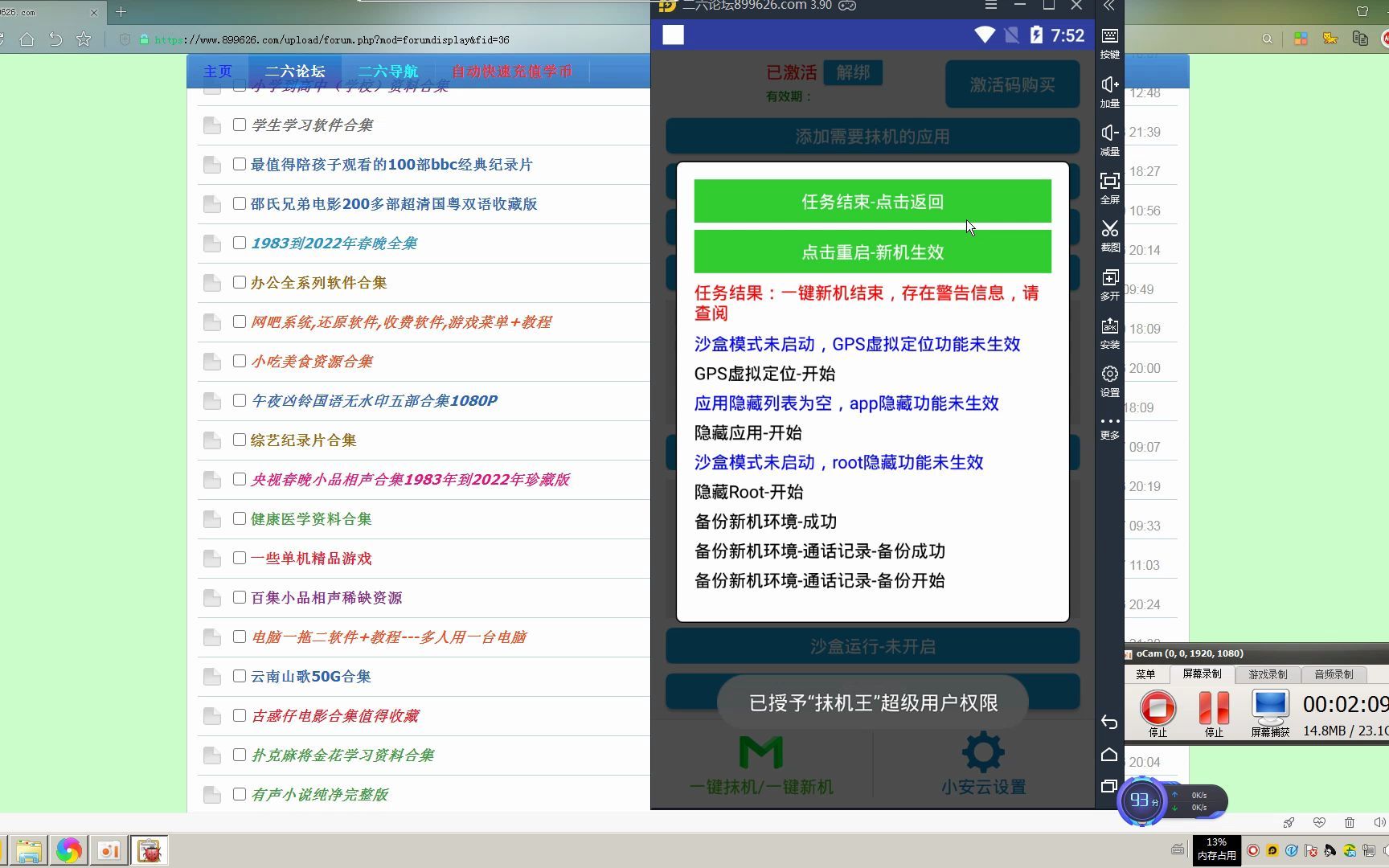
Task: Check the box for 学生学习软件合集
Action: click(x=239, y=125)
